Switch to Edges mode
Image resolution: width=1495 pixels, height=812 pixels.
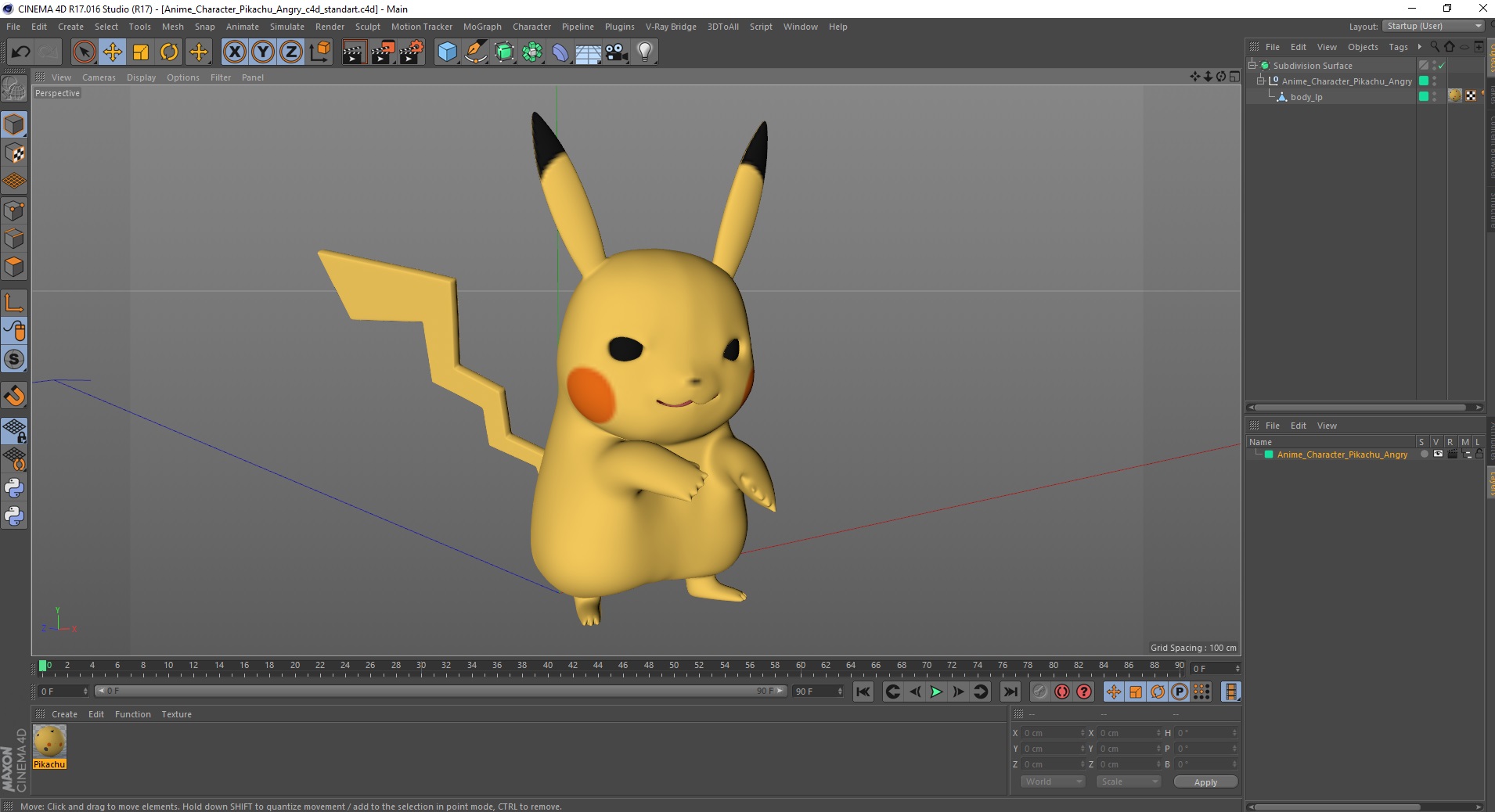tap(14, 239)
